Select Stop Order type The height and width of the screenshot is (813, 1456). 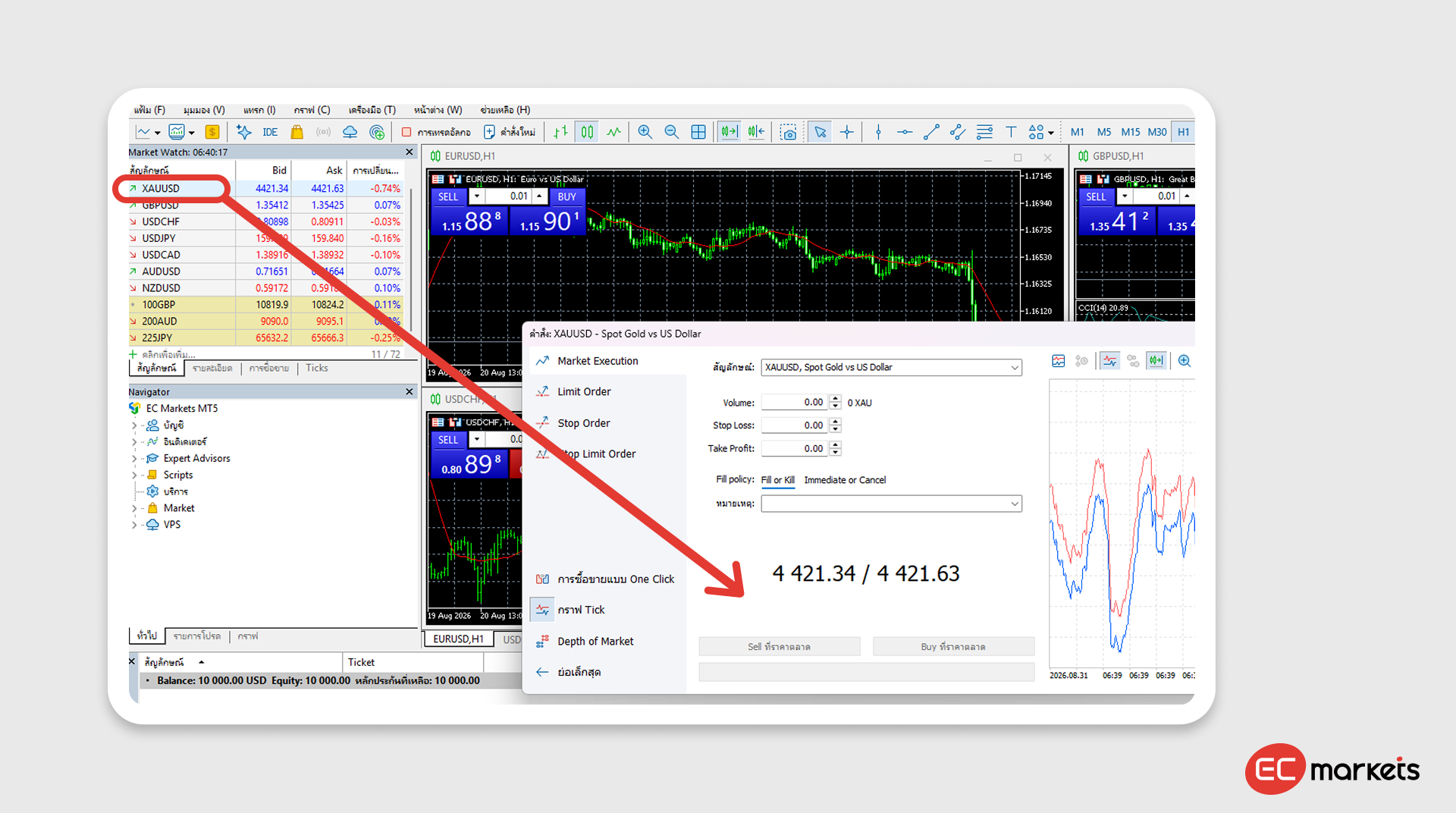coord(584,423)
